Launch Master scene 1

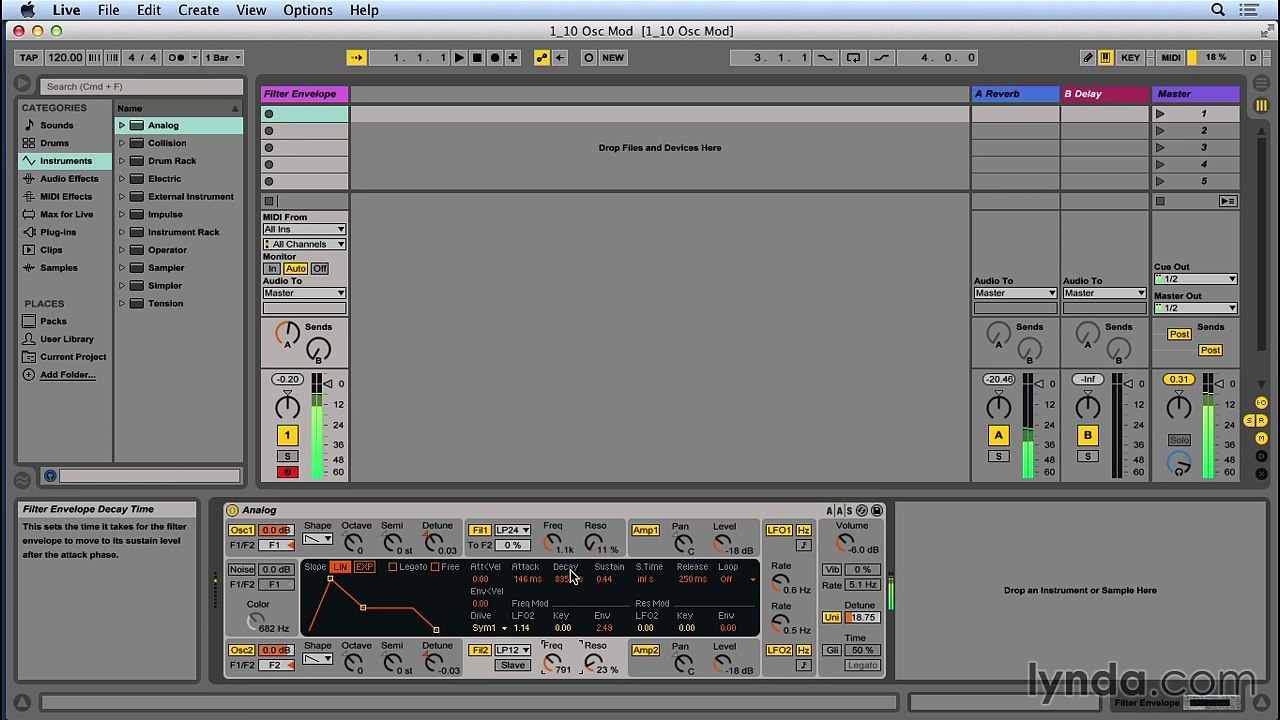1160,114
